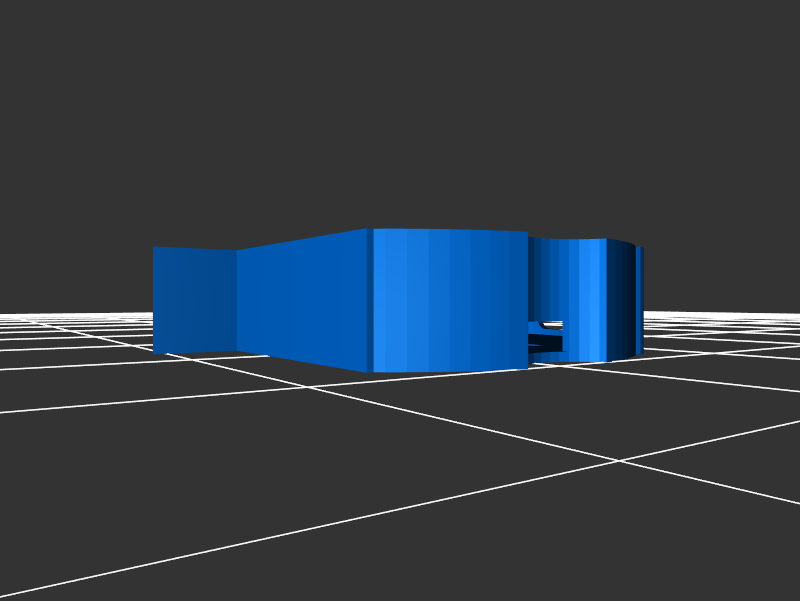Select the bottom corner where angled face meets curve

pos(370,372)
